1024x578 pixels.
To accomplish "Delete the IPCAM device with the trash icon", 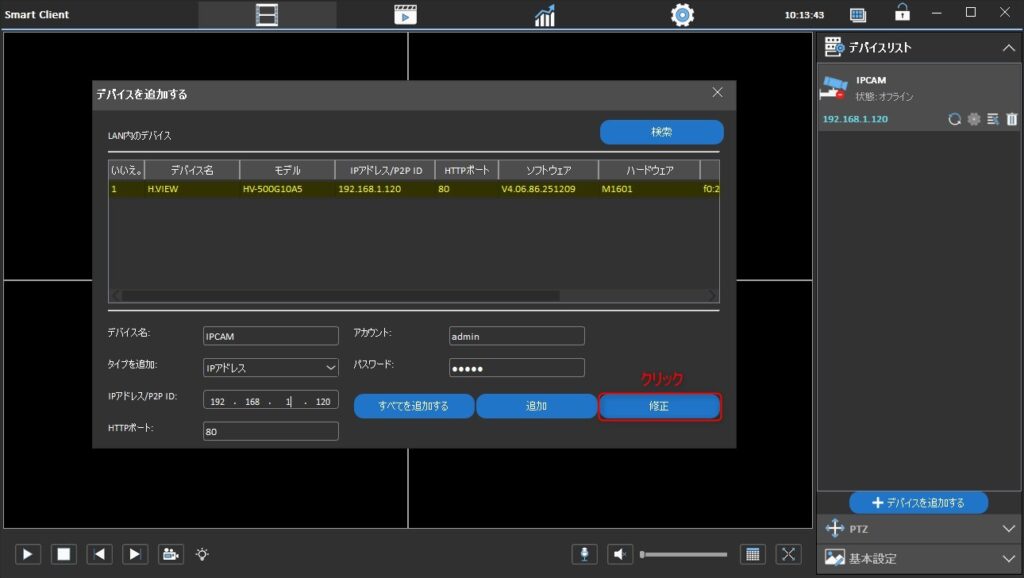I will point(1011,119).
